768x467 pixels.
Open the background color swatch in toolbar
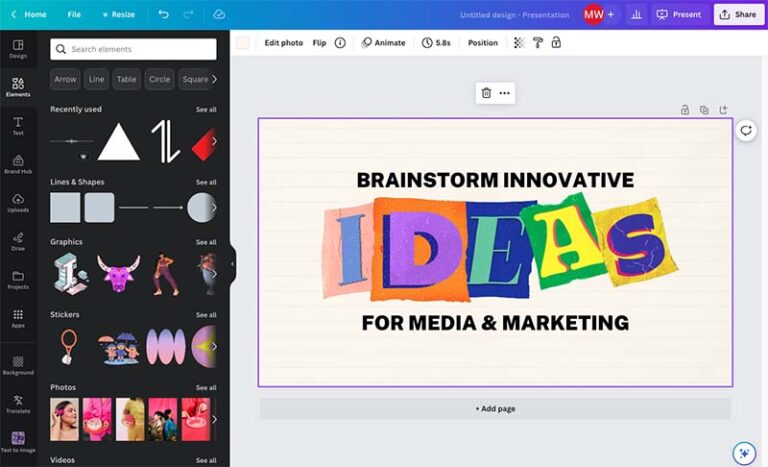(242, 43)
